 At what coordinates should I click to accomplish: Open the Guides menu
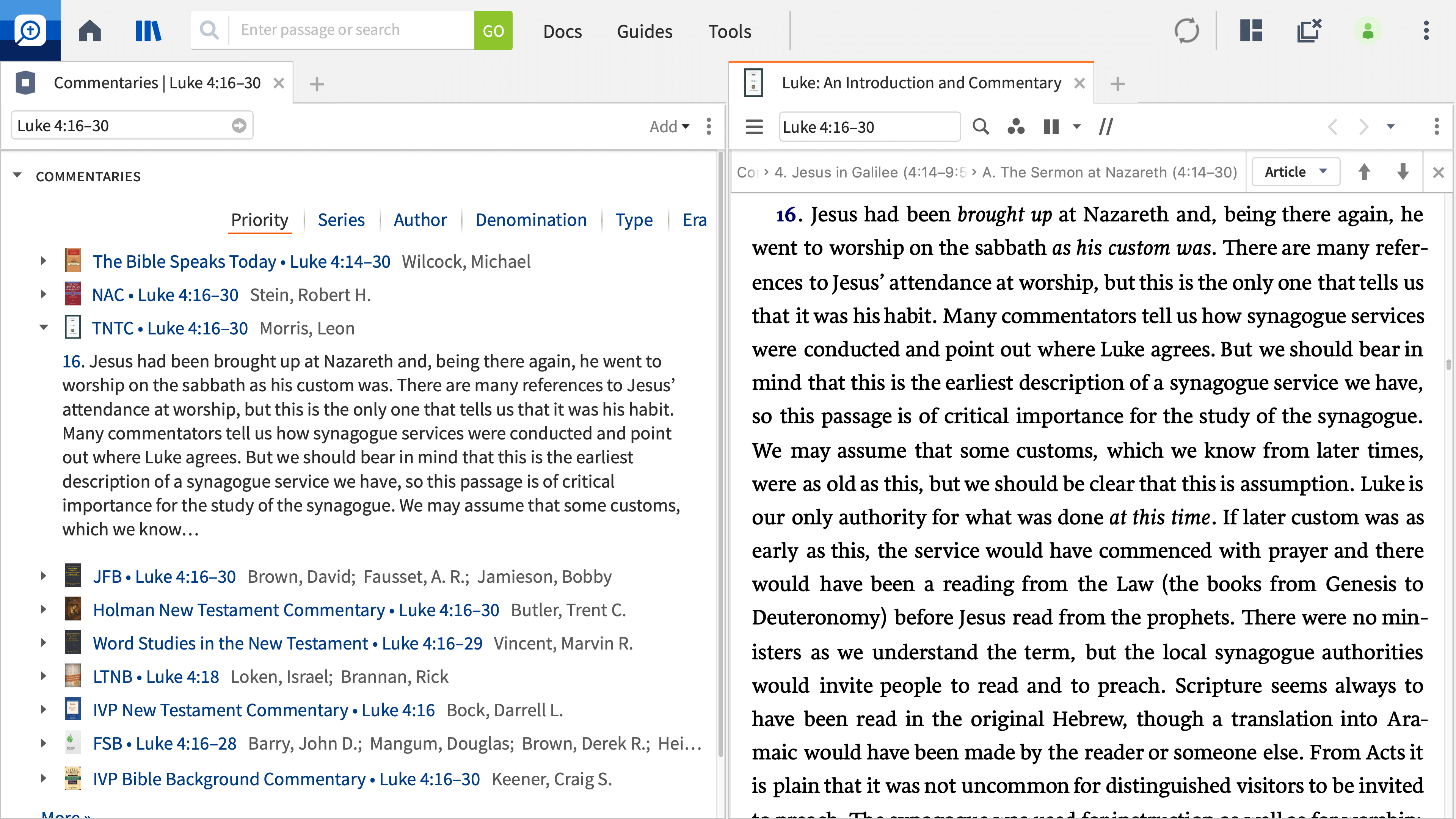point(644,31)
